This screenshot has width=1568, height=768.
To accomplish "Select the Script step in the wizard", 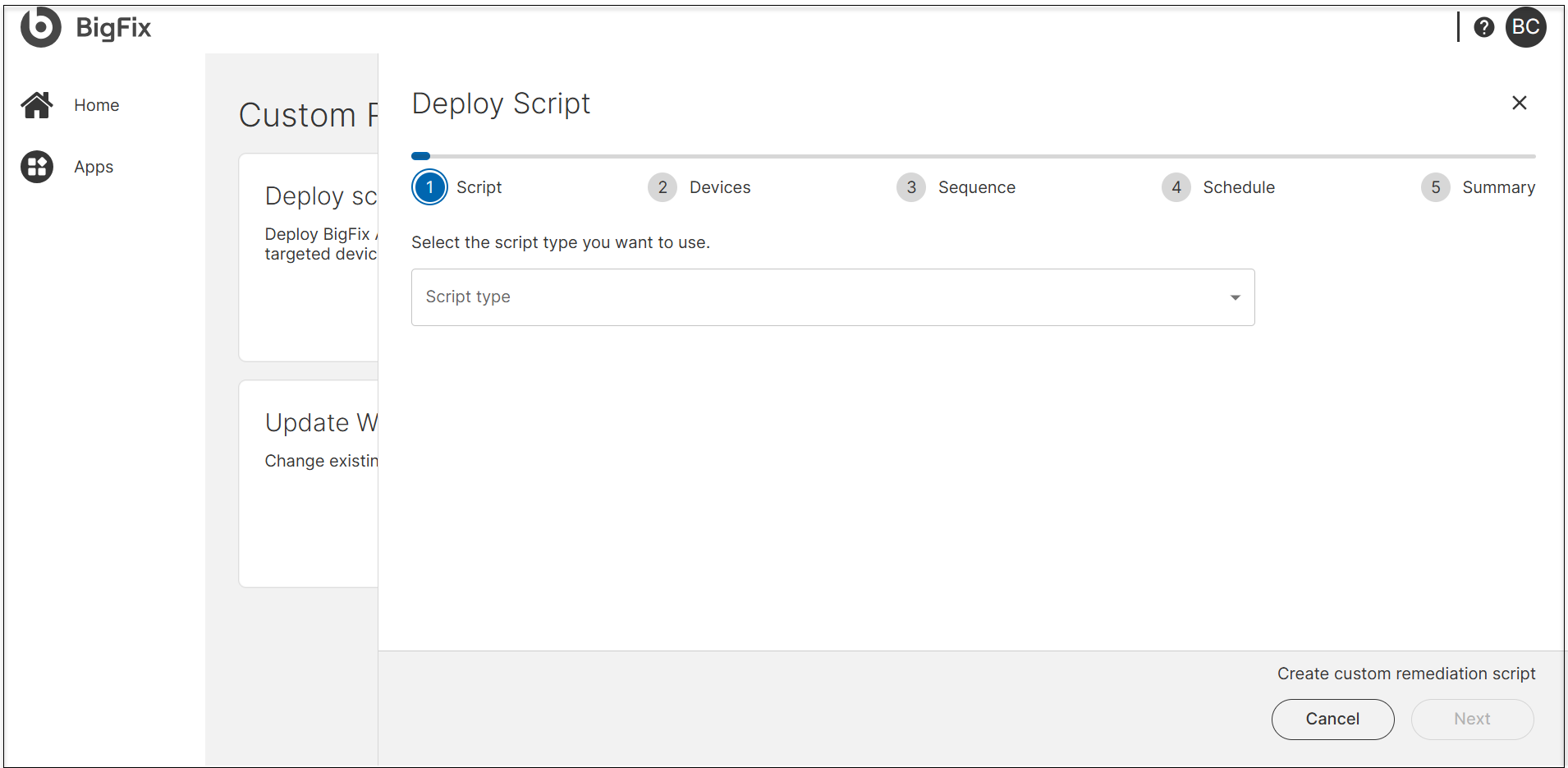I will point(479,187).
